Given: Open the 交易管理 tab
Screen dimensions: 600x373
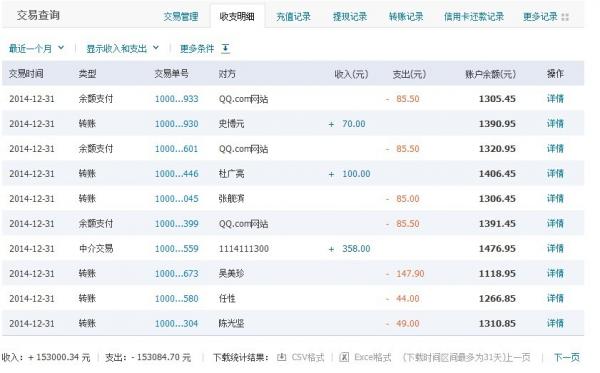Looking at the screenshot, I should pyautogui.click(x=181, y=16).
